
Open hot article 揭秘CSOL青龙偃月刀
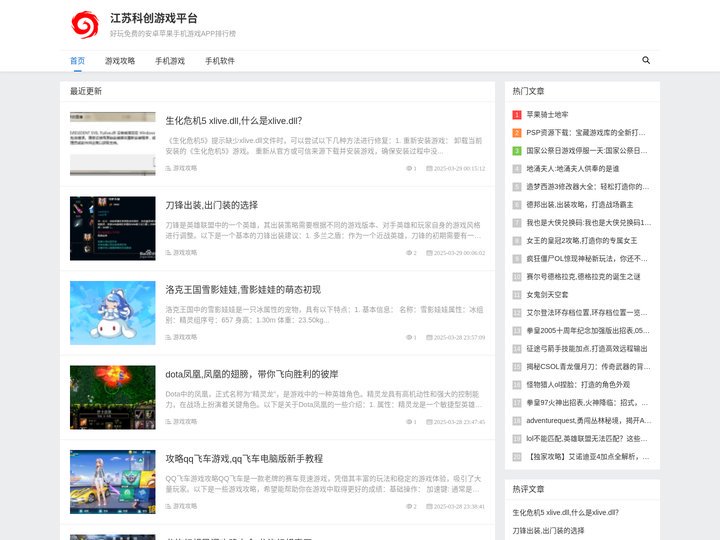tap(588, 366)
